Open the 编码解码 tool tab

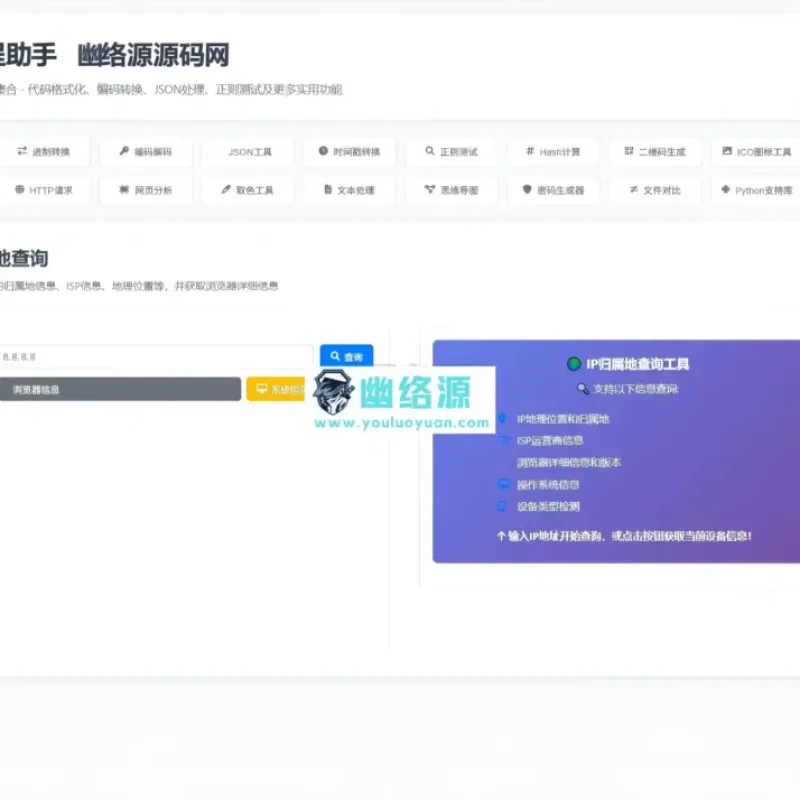[146, 152]
